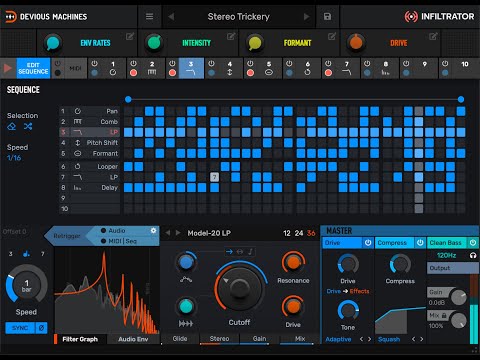Click the note icon in filter mode selector
The width and height of the screenshot is (480, 360).
tap(250, 252)
